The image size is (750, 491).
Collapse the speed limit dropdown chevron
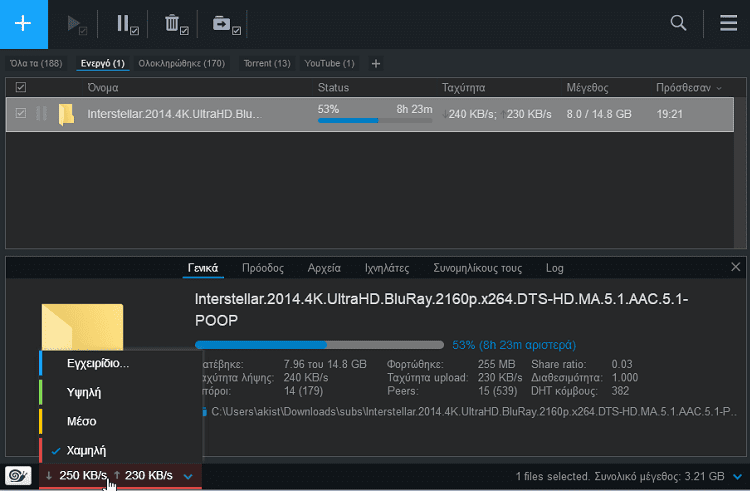pyautogui.click(x=188, y=476)
